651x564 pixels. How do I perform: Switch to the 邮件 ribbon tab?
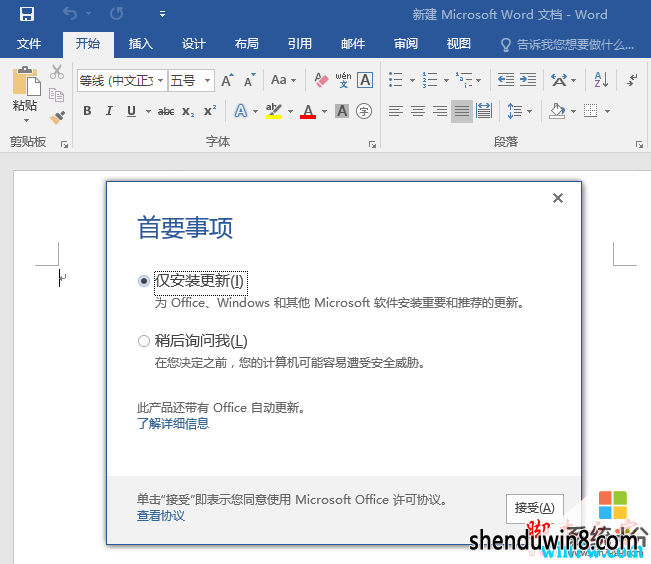[353, 44]
